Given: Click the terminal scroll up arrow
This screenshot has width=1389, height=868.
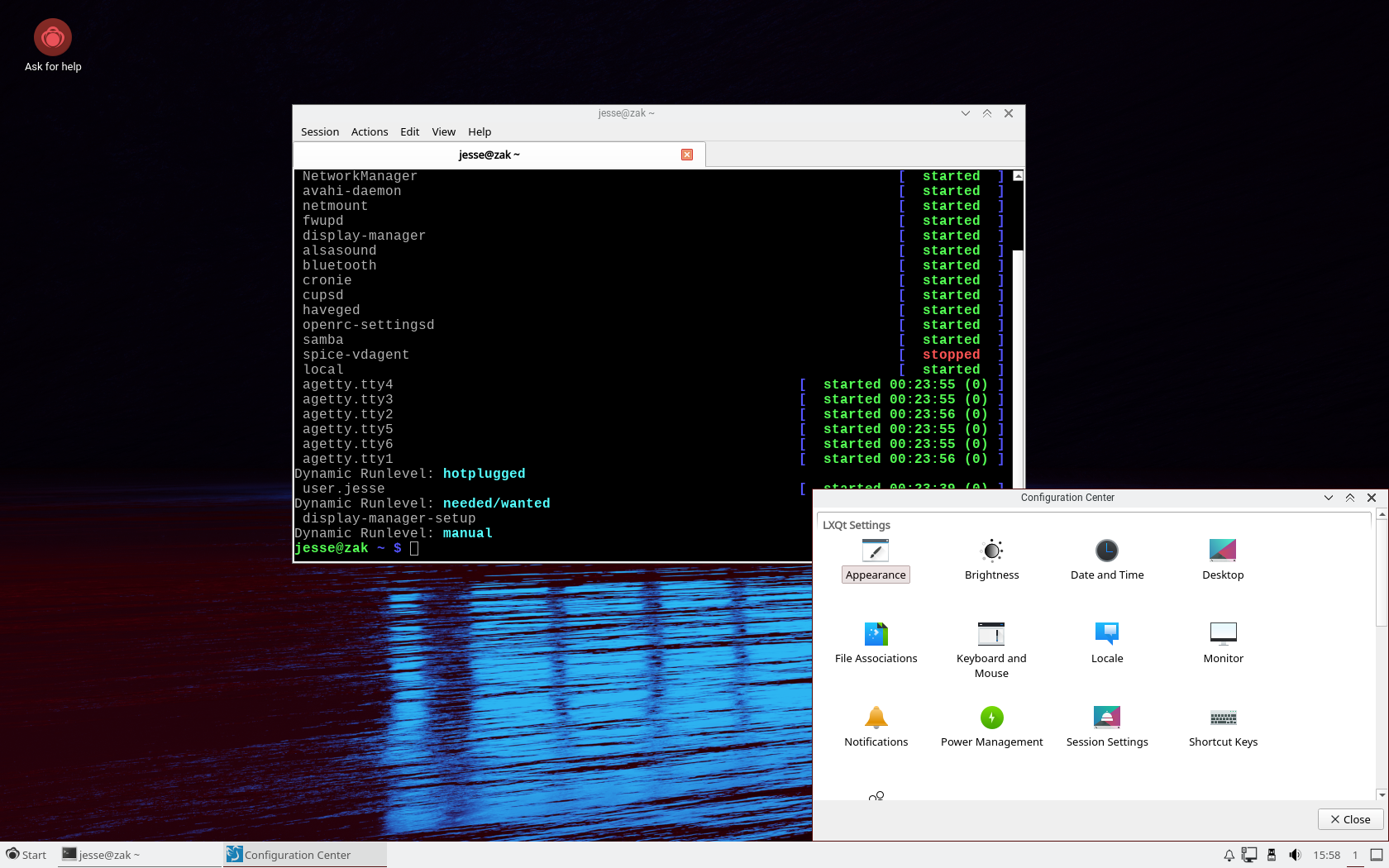Looking at the screenshot, I should [x=1019, y=176].
